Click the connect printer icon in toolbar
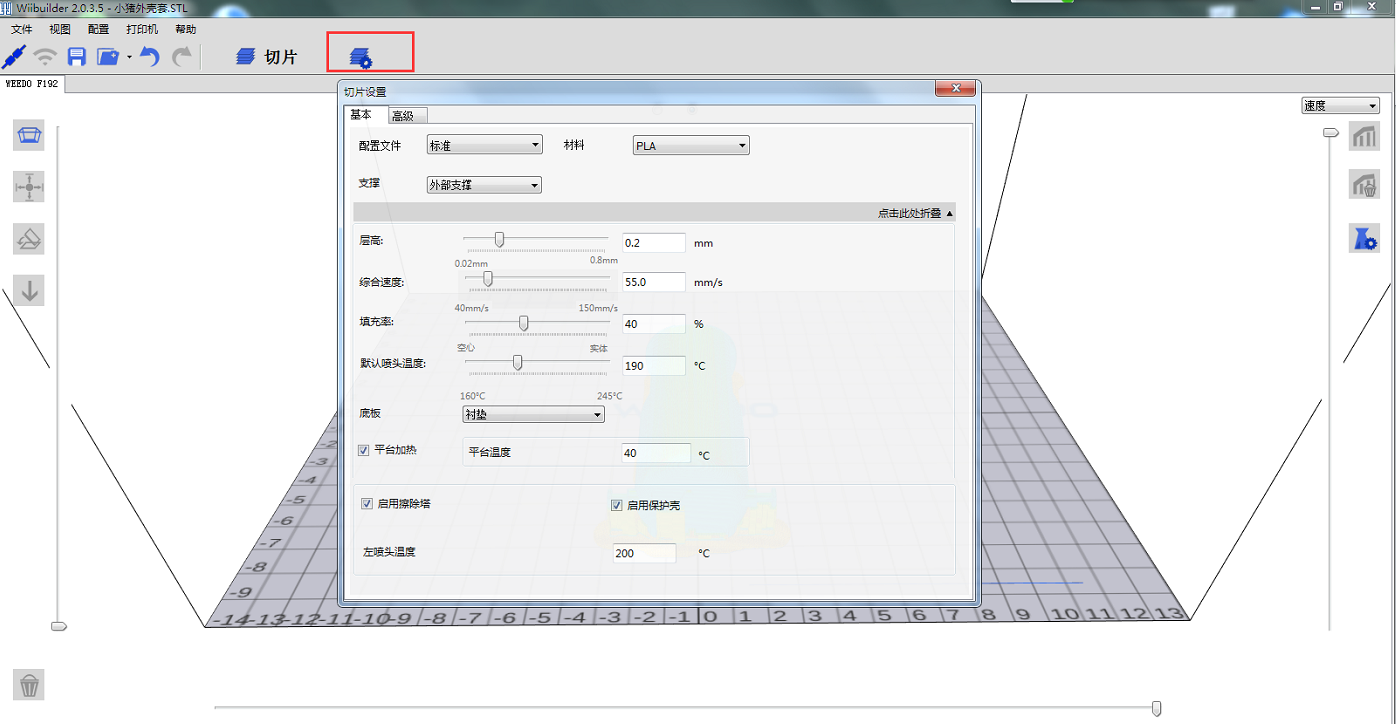Screen dimensions: 1396x724 pos(14,56)
